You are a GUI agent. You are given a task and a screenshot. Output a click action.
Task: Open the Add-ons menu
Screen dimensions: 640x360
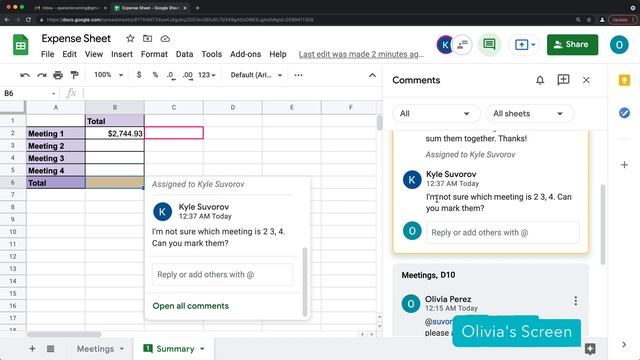245,54
